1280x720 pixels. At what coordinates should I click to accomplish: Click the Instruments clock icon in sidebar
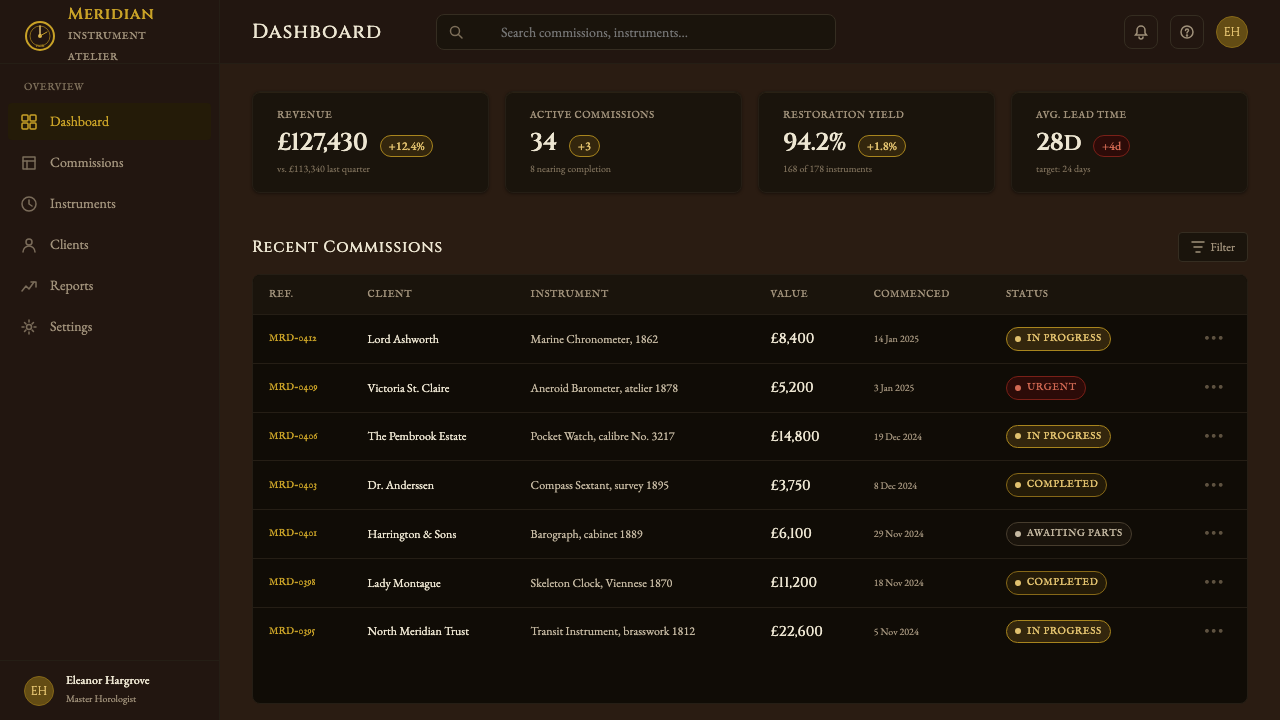click(x=29, y=204)
